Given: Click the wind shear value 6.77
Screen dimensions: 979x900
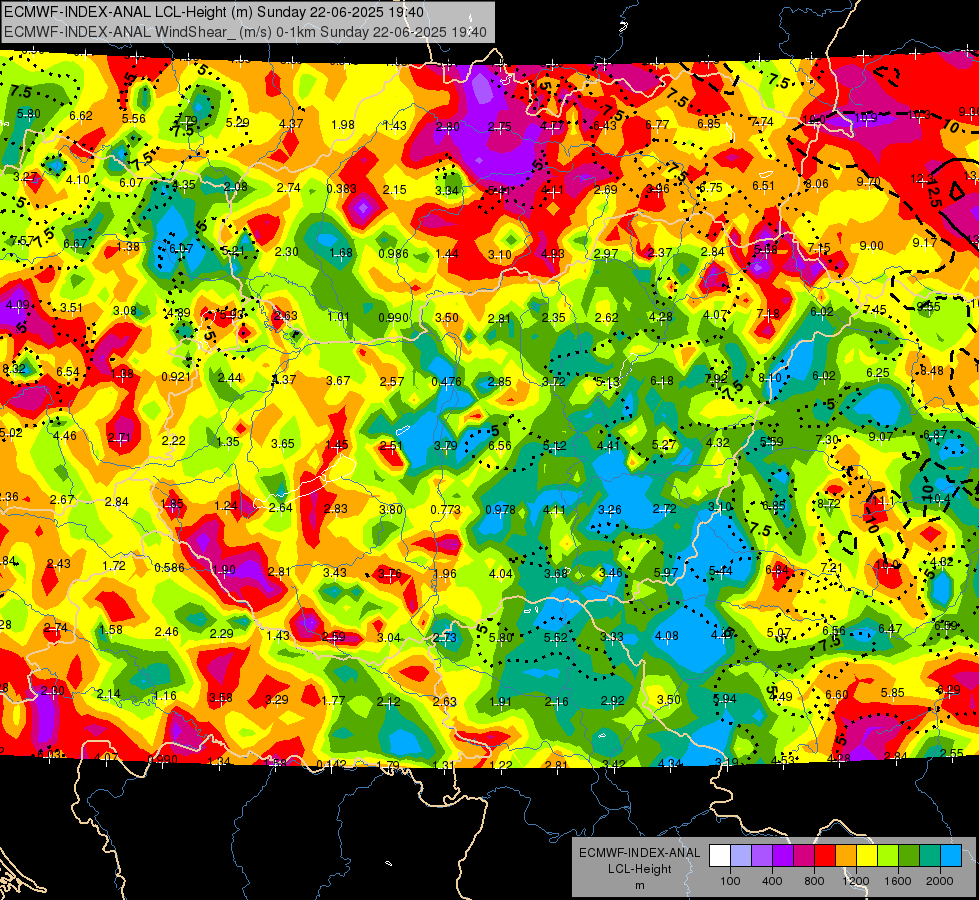Looking at the screenshot, I should pos(657,125).
